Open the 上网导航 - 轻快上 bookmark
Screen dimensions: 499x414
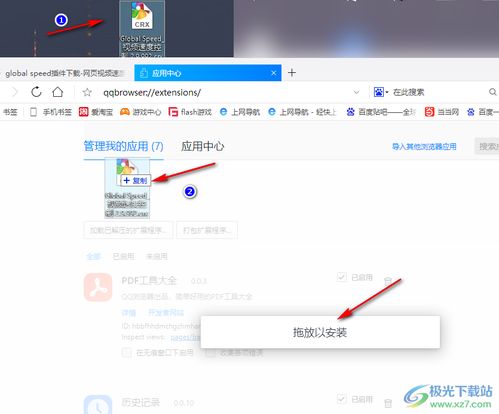click(303, 112)
